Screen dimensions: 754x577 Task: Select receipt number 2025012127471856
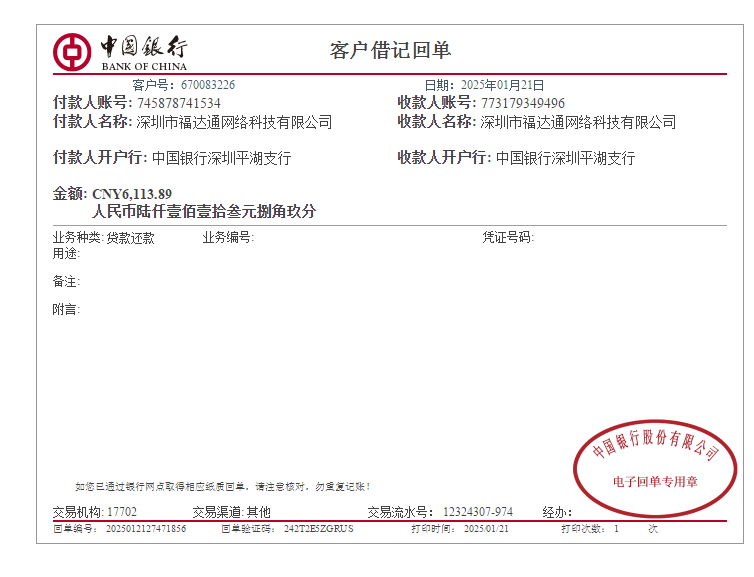click(x=146, y=529)
